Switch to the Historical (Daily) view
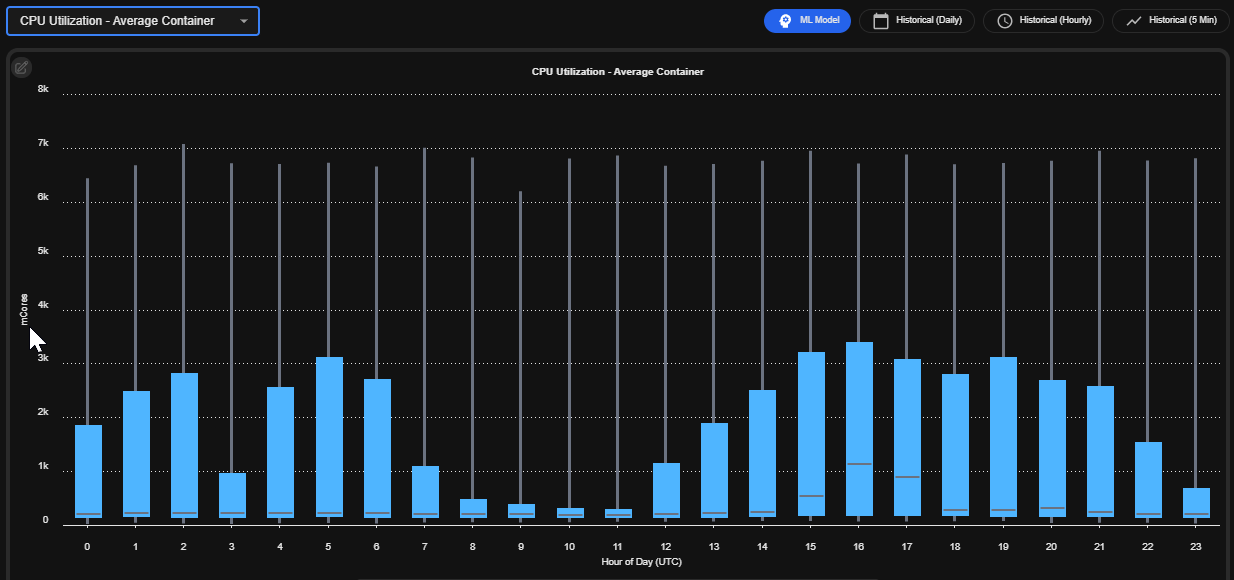The width and height of the screenshot is (1234, 580). pyautogui.click(x=917, y=21)
